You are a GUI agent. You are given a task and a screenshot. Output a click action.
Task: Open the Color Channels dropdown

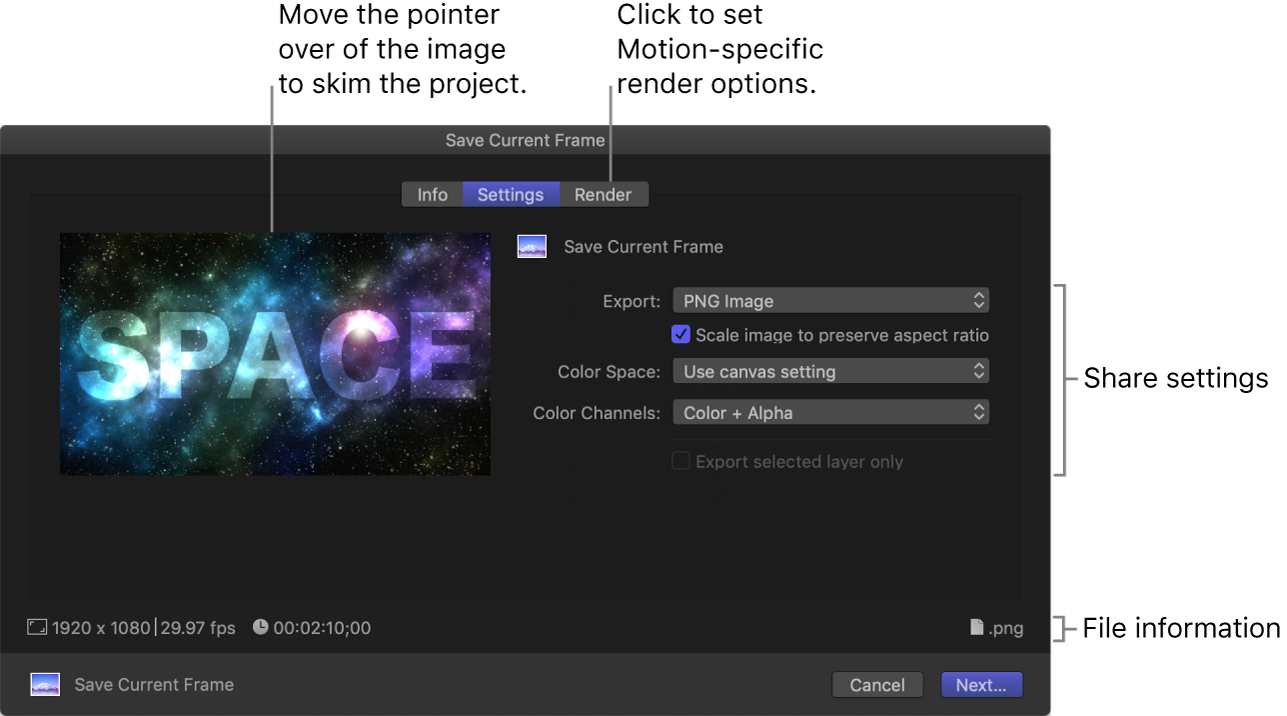coord(831,412)
